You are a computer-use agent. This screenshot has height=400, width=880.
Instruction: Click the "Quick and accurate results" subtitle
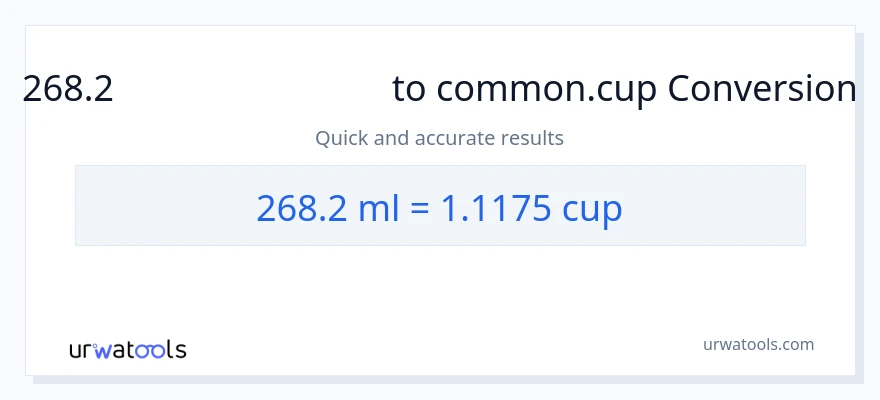click(439, 138)
